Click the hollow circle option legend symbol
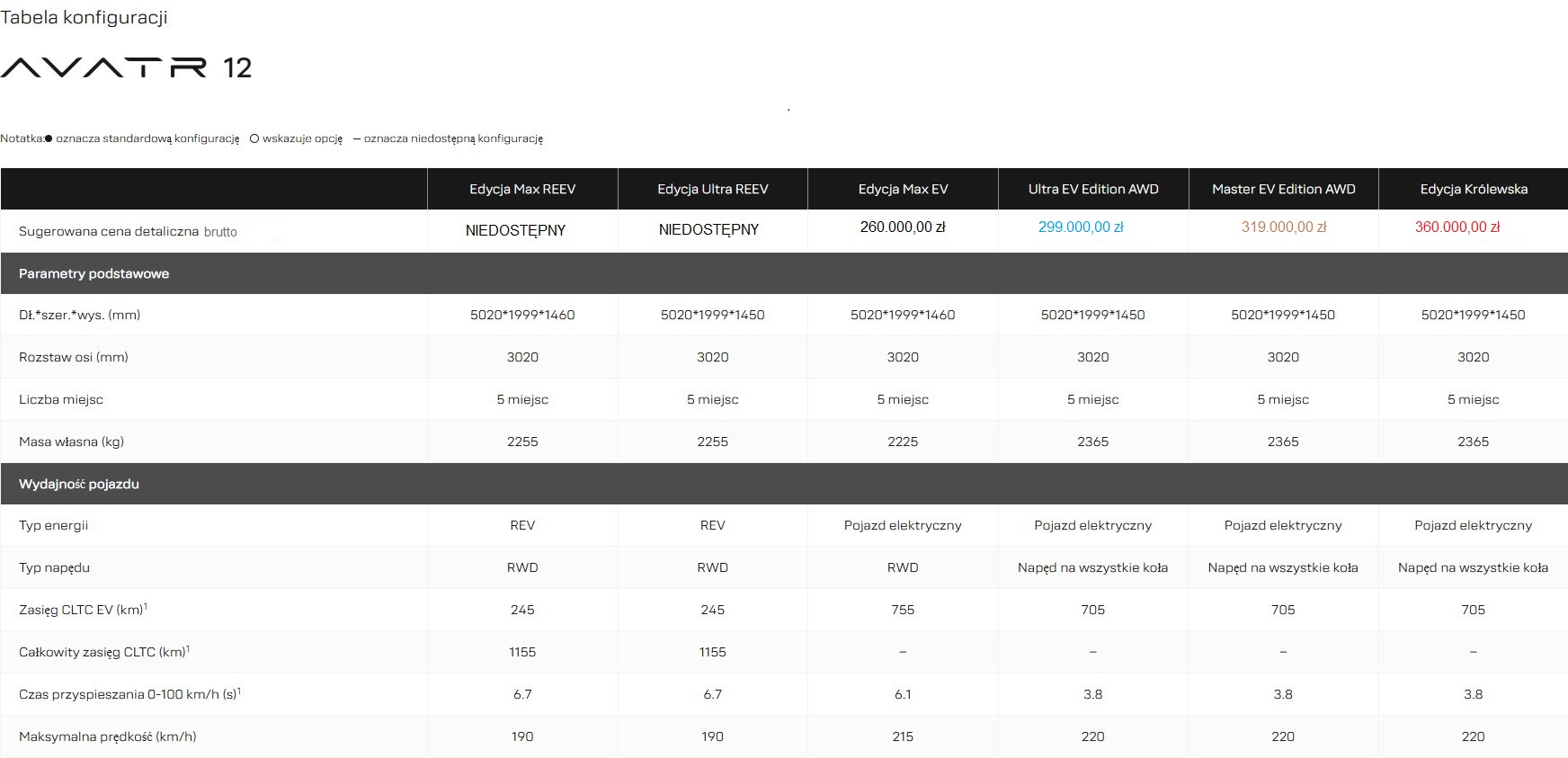1568x758 pixels. [254, 138]
